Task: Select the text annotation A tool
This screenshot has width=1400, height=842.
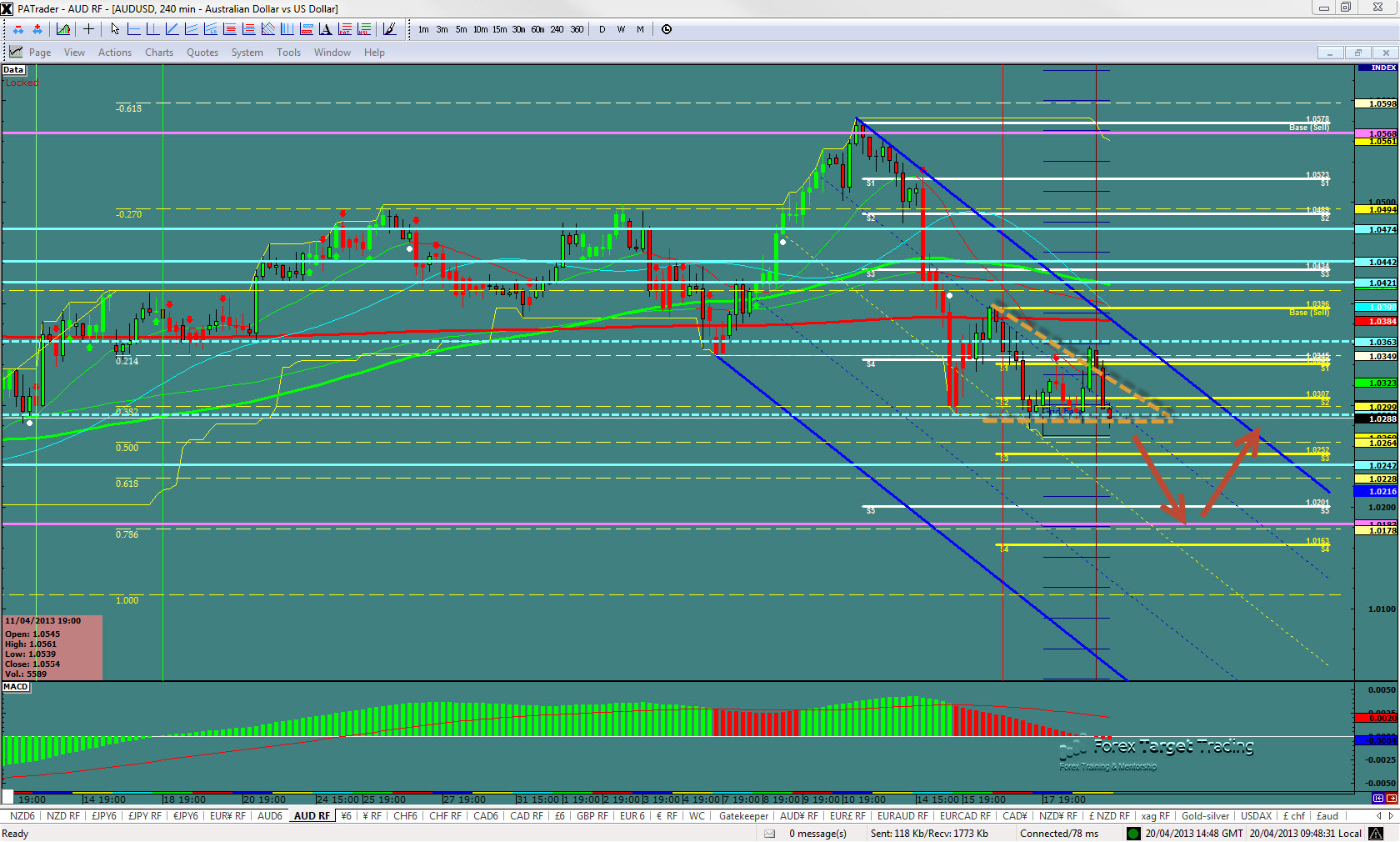Action: [x=325, y=29]
